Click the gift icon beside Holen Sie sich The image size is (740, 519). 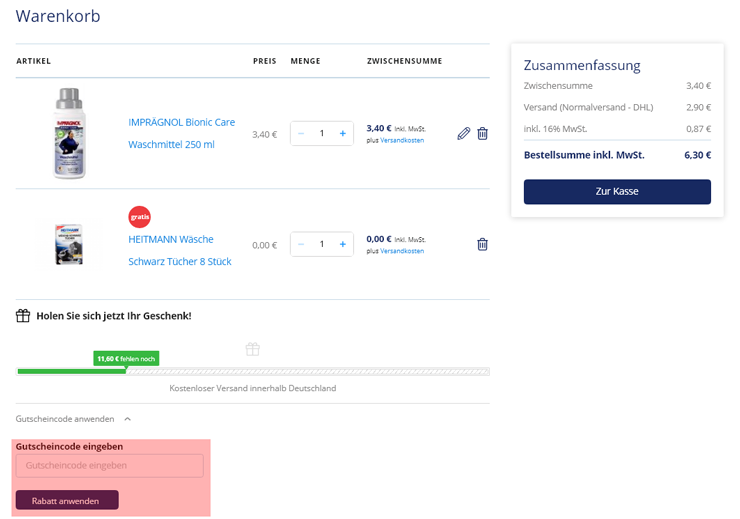coord(23,316)
